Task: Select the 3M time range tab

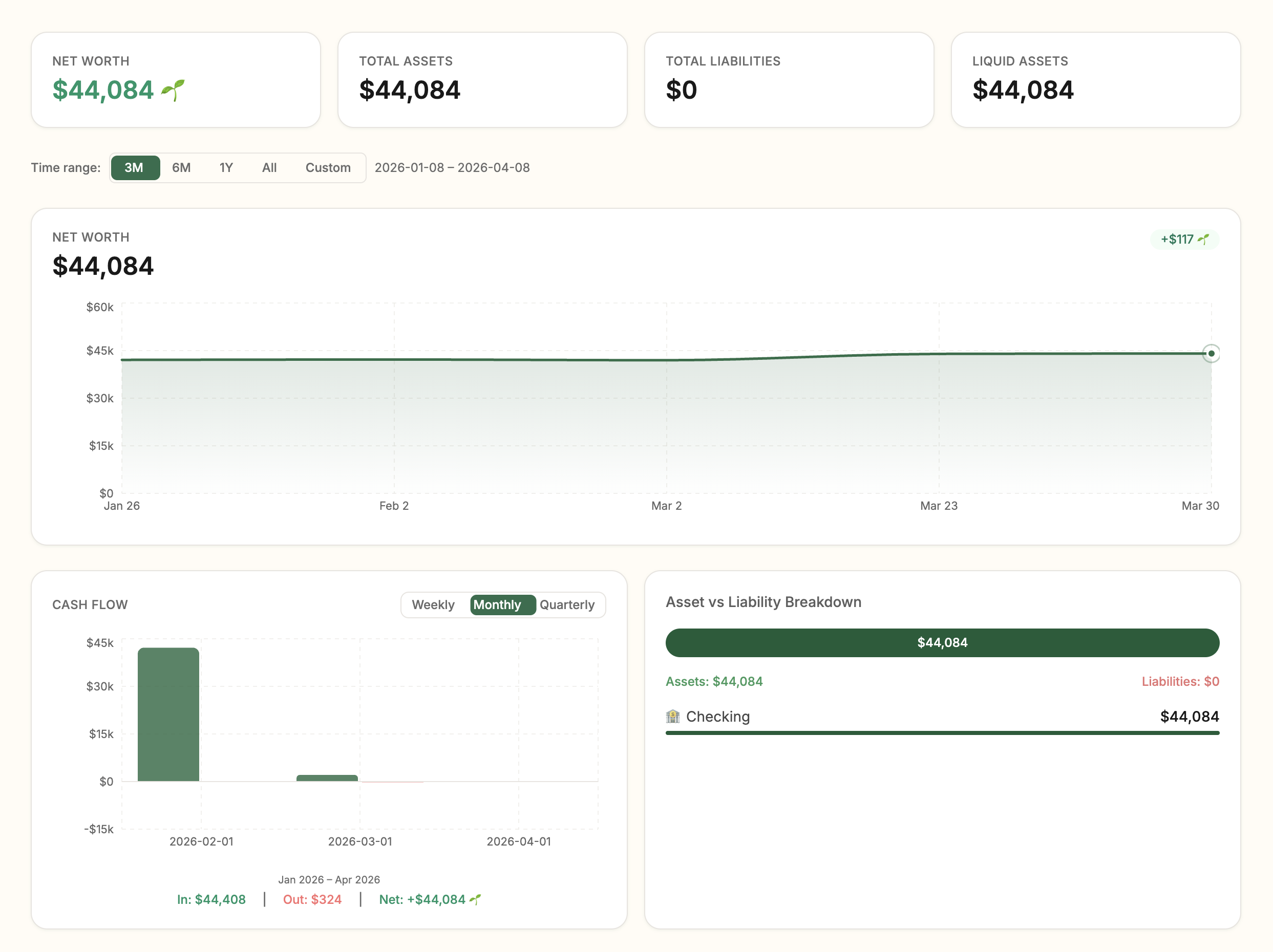Action: click(x=135, y=167)
